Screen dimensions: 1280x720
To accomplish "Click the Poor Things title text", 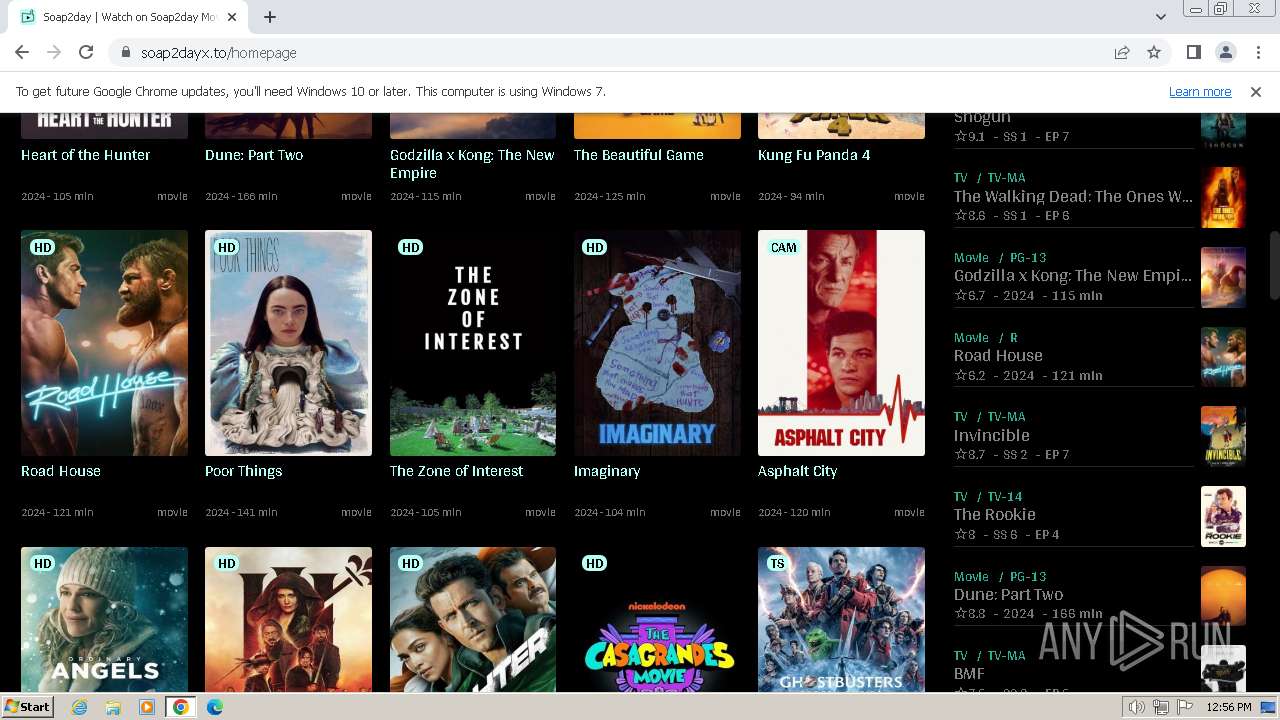I will pyautogui.click(x=244, y=471).
